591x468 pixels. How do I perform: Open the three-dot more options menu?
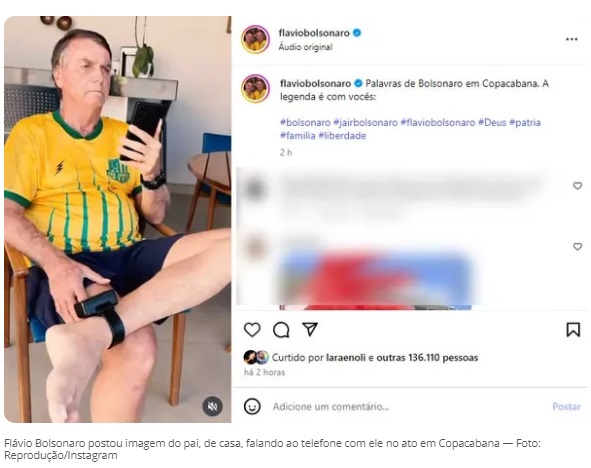(x=571, y=39)
